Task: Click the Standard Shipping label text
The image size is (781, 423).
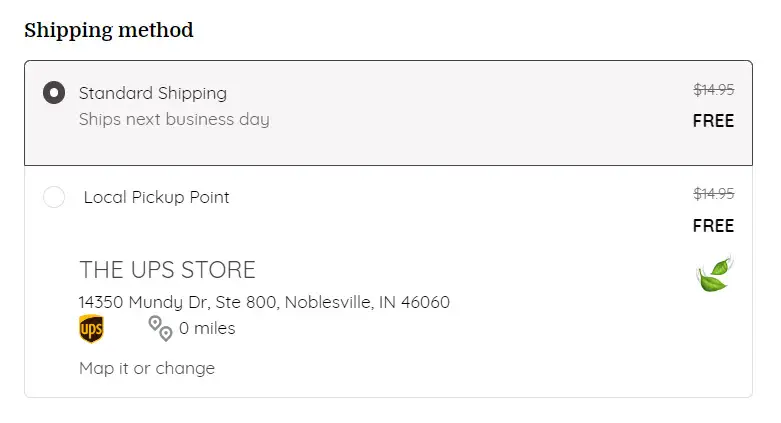Action: coord(153,93)
